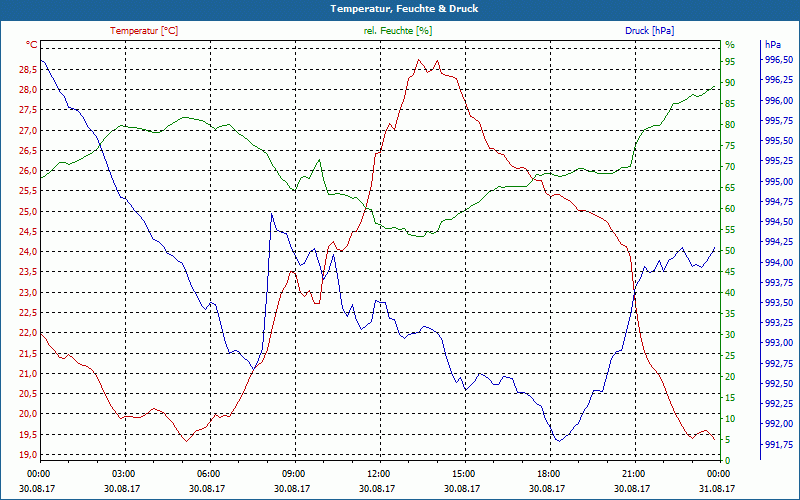The image size is (800, 500).
Task: Click pressure axis value 993,00
Action: pyautogui.click(x=779, y=343)
